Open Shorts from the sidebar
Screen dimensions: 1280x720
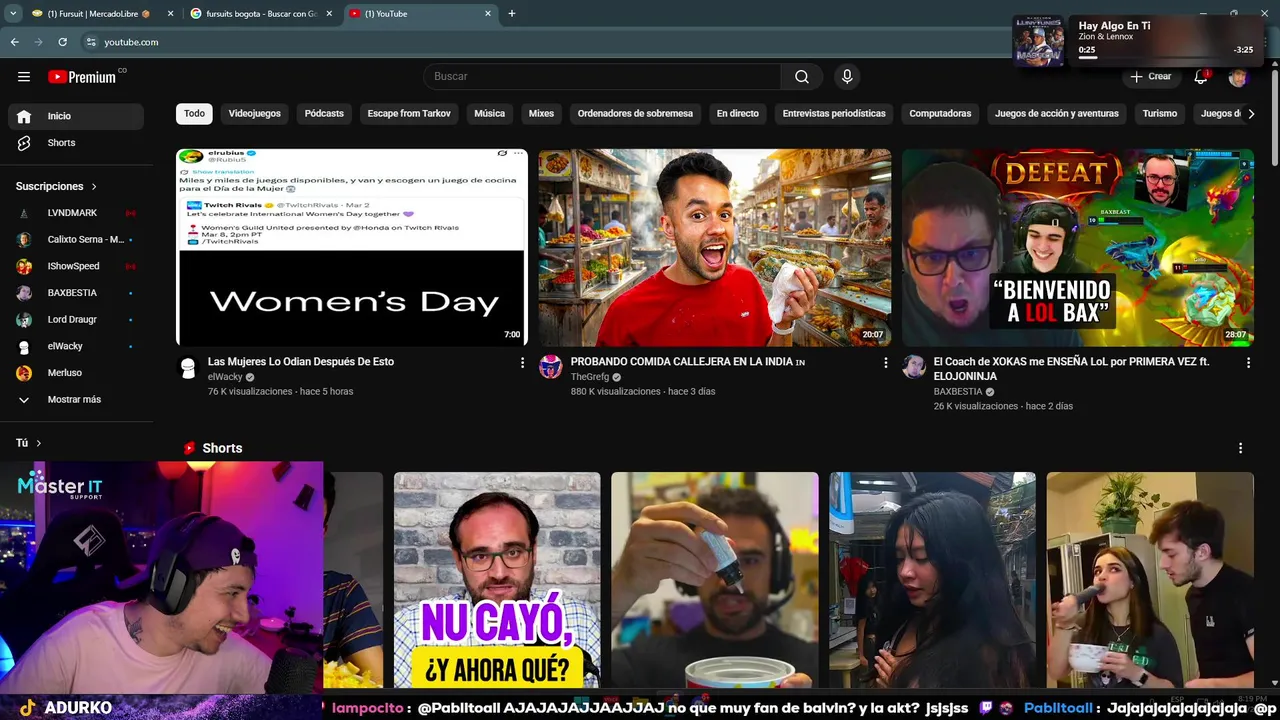(x=76, y=143)
